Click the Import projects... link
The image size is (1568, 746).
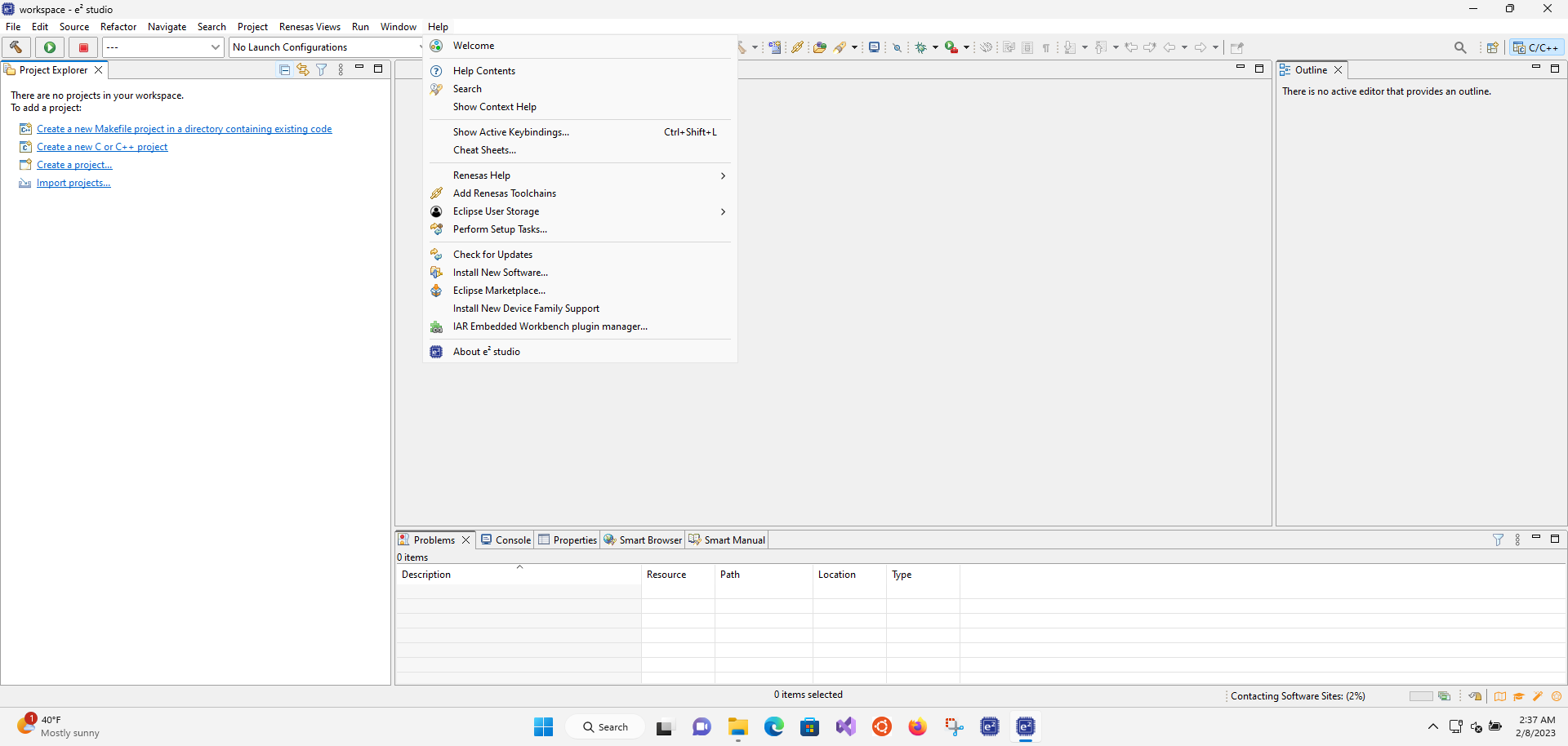point(73,183)
